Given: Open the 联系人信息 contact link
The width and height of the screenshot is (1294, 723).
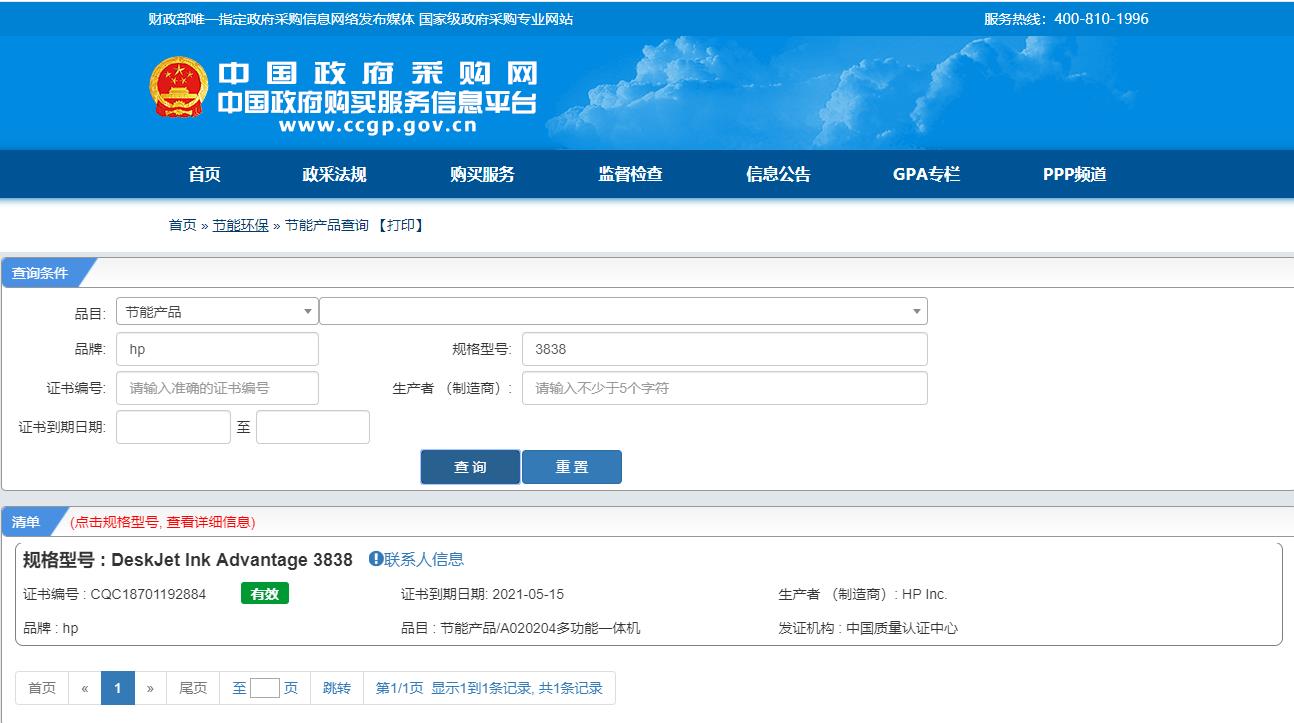Looking at the screenshot, I should pos(424,559).
